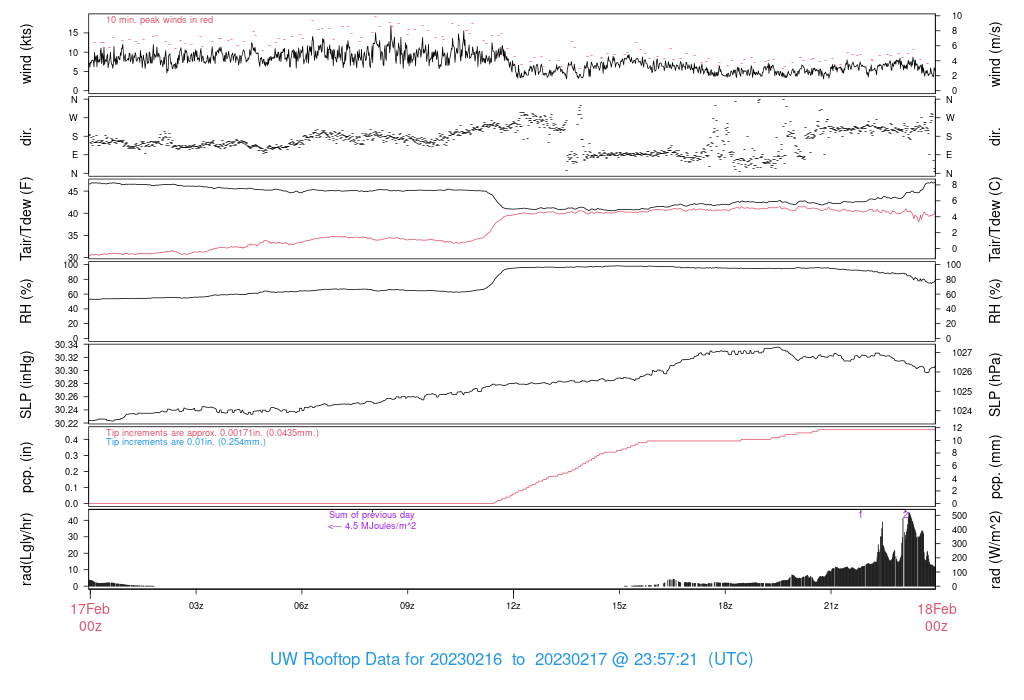
Task: Click the 'SLP (inHg)' axis label
Action: click(x=26, y=385)
